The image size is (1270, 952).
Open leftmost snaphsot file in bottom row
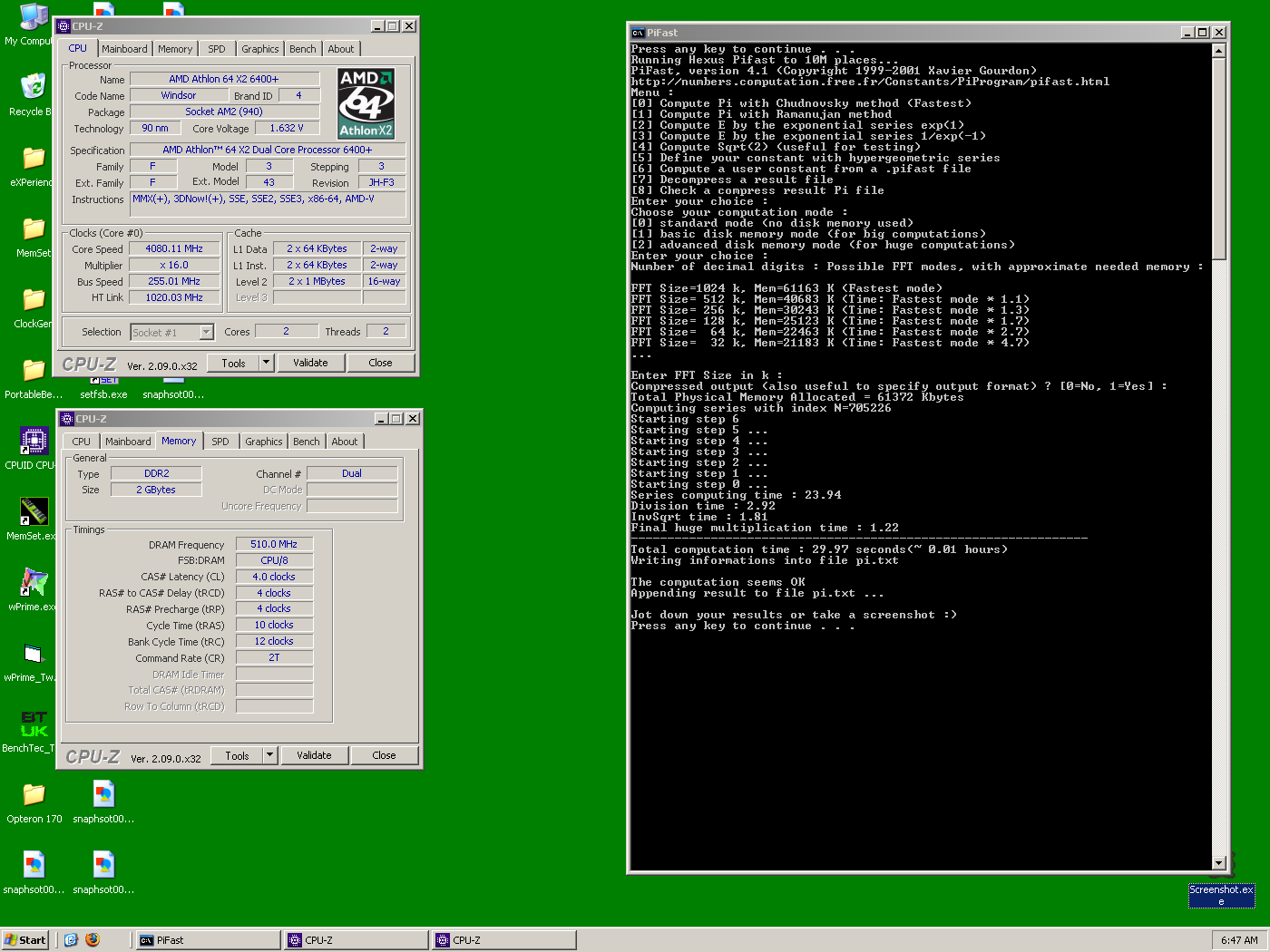point(34,866)
